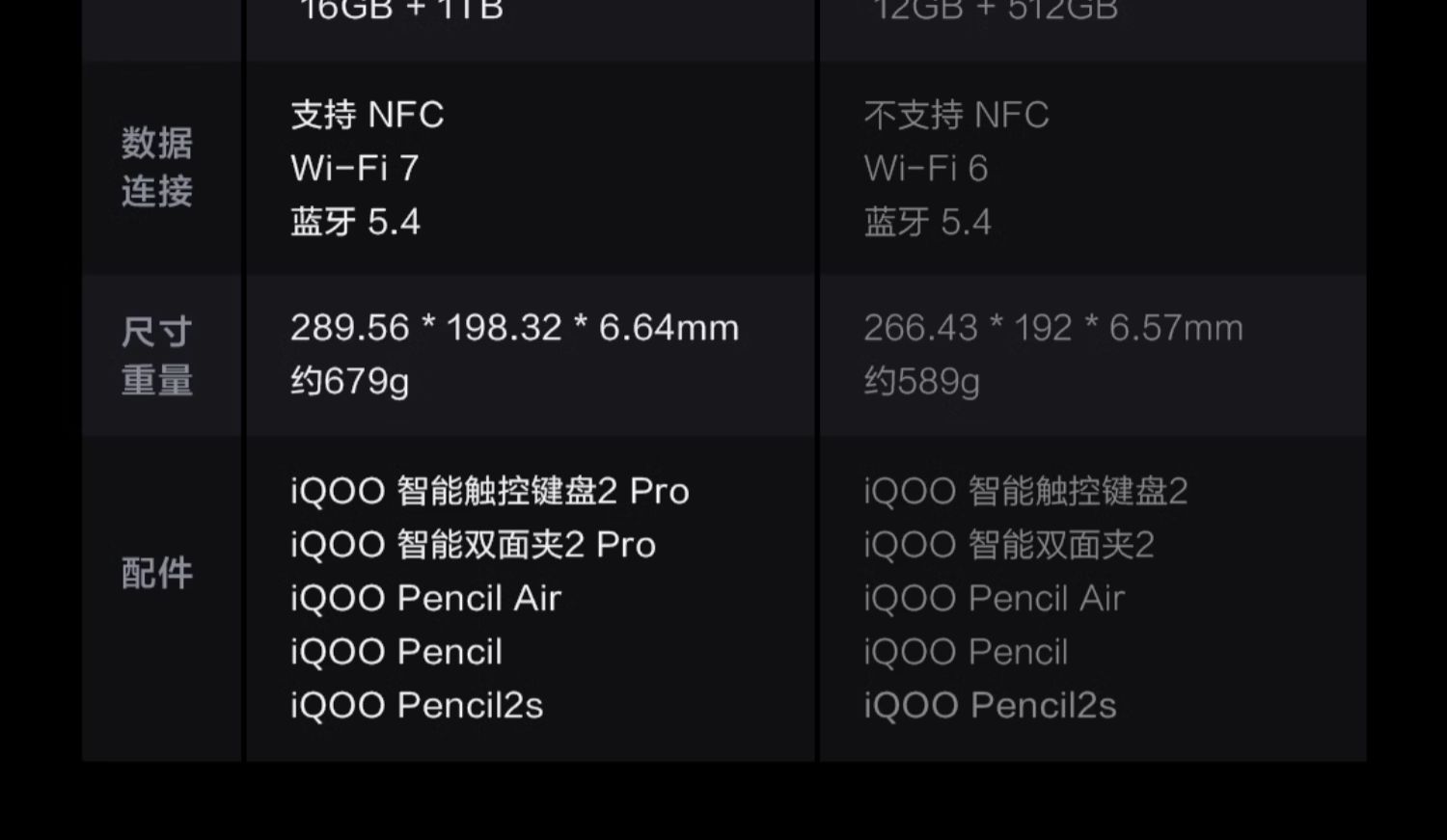Open iQOO 智能触控键盘2 accessory

pyautogui.click(x=1026, y=491)
